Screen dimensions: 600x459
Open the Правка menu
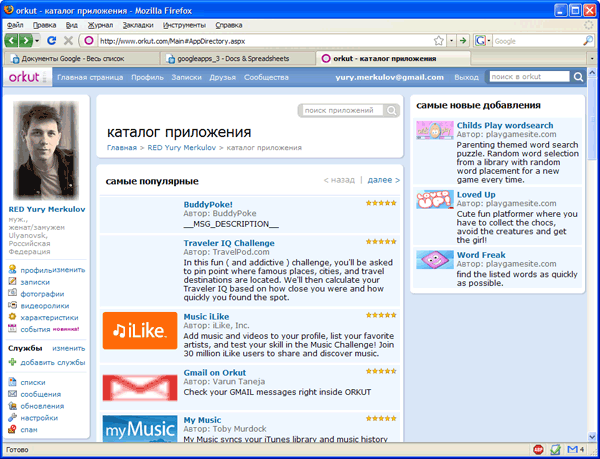click(x=44, y=25)
